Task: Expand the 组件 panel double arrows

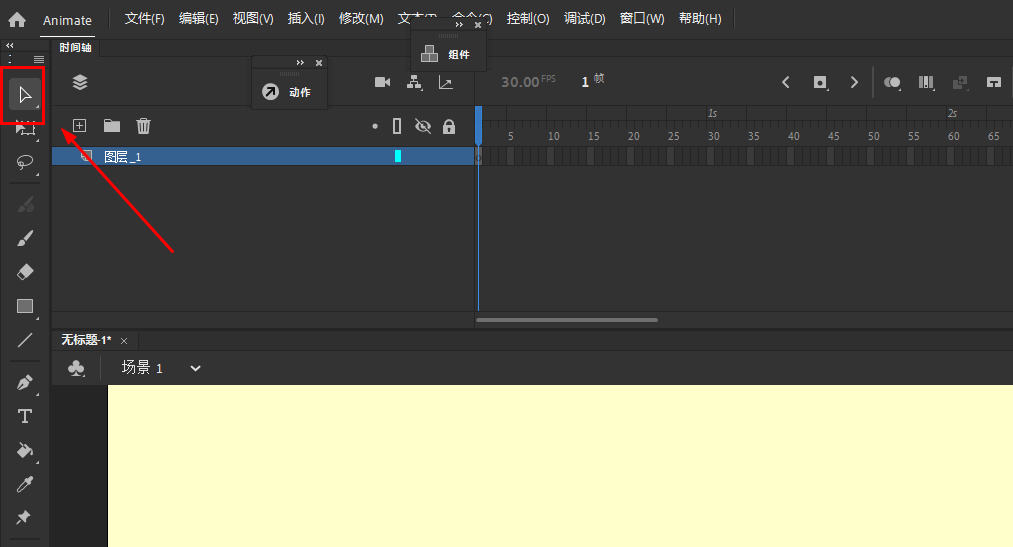Action: click(x=459, y=25)
